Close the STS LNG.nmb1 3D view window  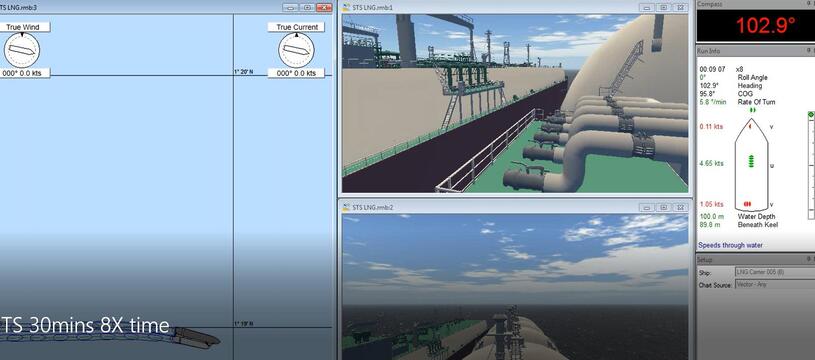pyautogui.click(x=680, y=7)
